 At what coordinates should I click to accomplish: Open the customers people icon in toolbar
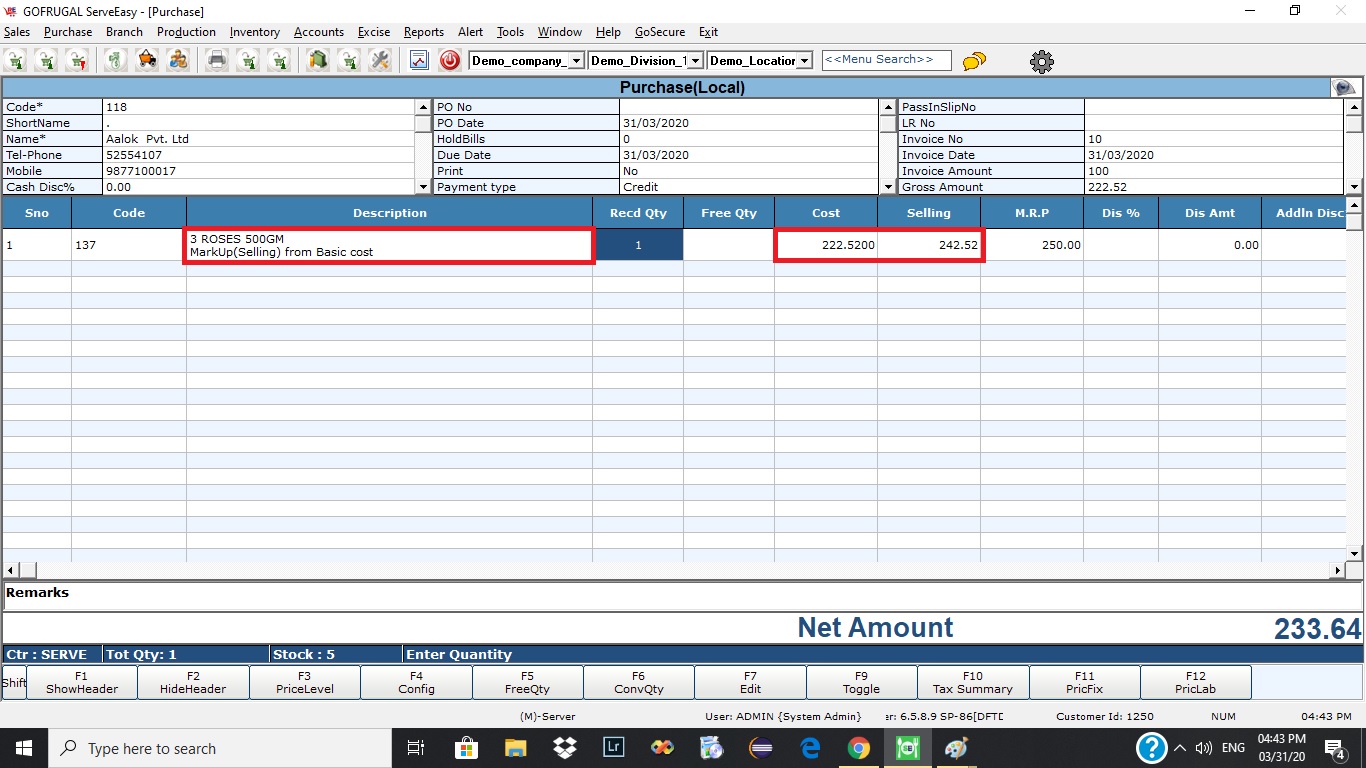(178, 60)
